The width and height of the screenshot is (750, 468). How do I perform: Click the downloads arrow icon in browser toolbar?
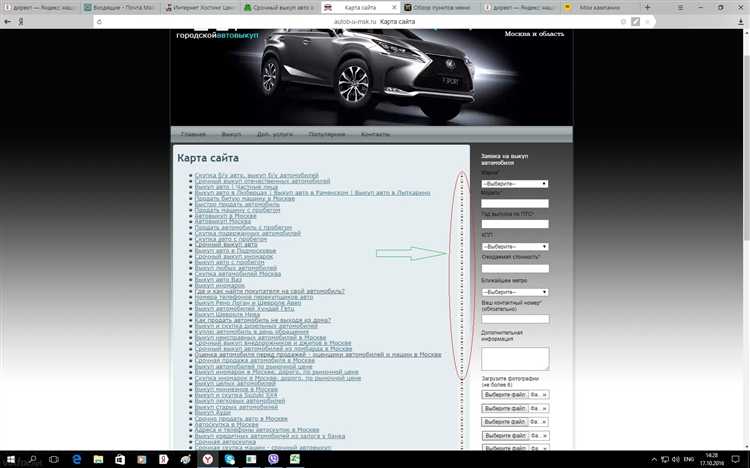[x=738, y=21]
